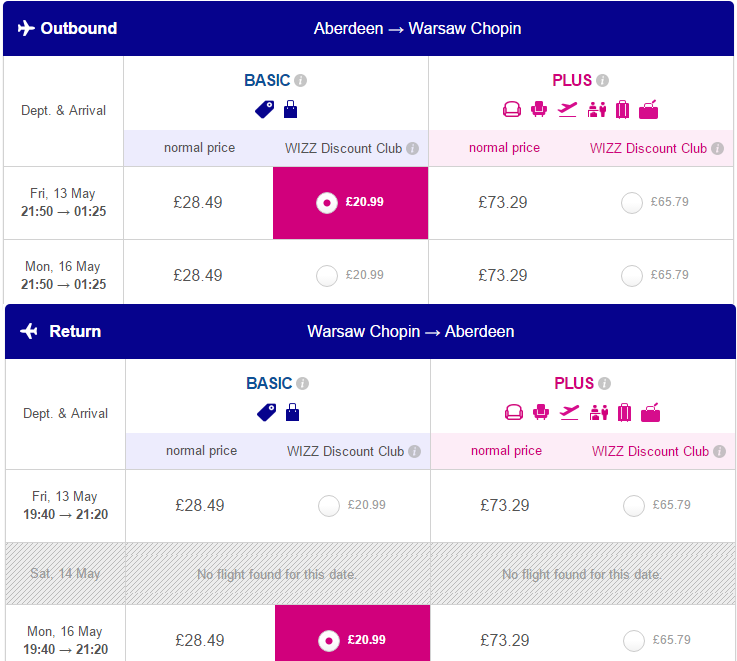Click selected Fri 13 May outbound £20.99 fare
Image resolution: width=737 pixels, height=661 pixels.
(x=350, y=203)
